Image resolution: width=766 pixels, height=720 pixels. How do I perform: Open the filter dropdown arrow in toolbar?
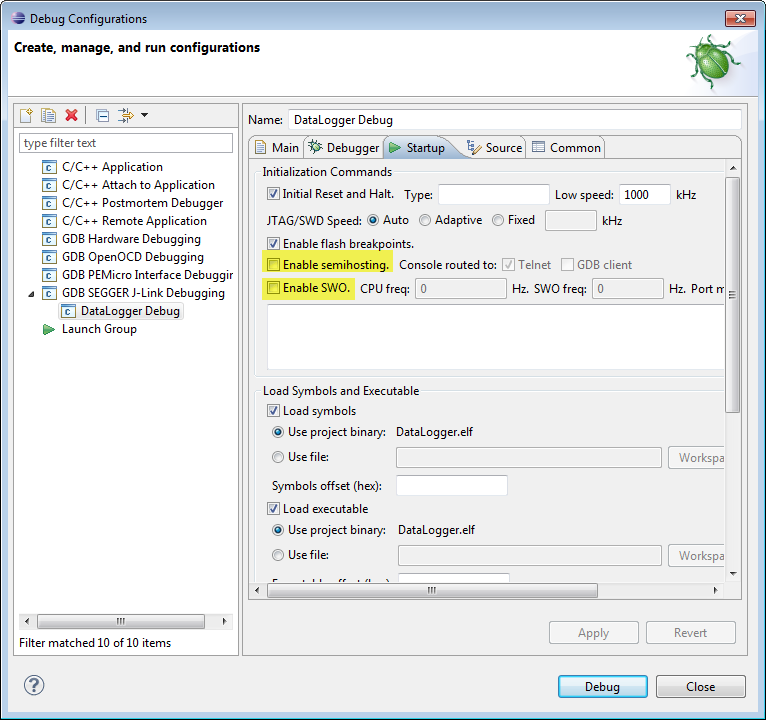[145, 116]
